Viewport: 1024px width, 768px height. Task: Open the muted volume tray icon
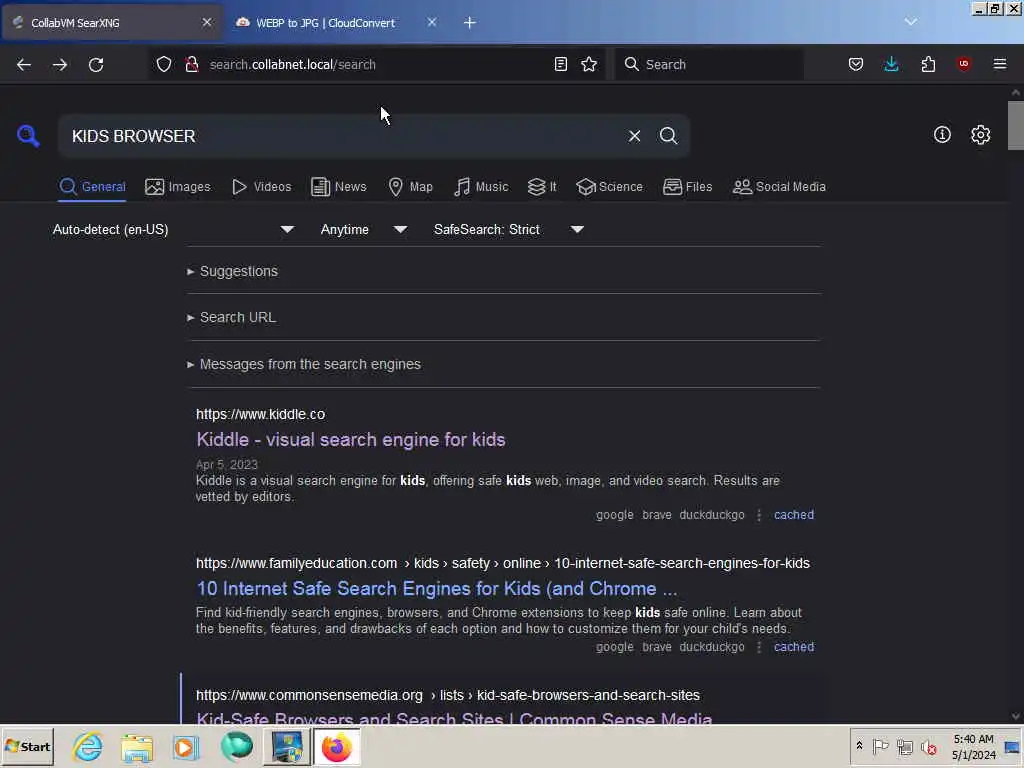click(929, 746)
